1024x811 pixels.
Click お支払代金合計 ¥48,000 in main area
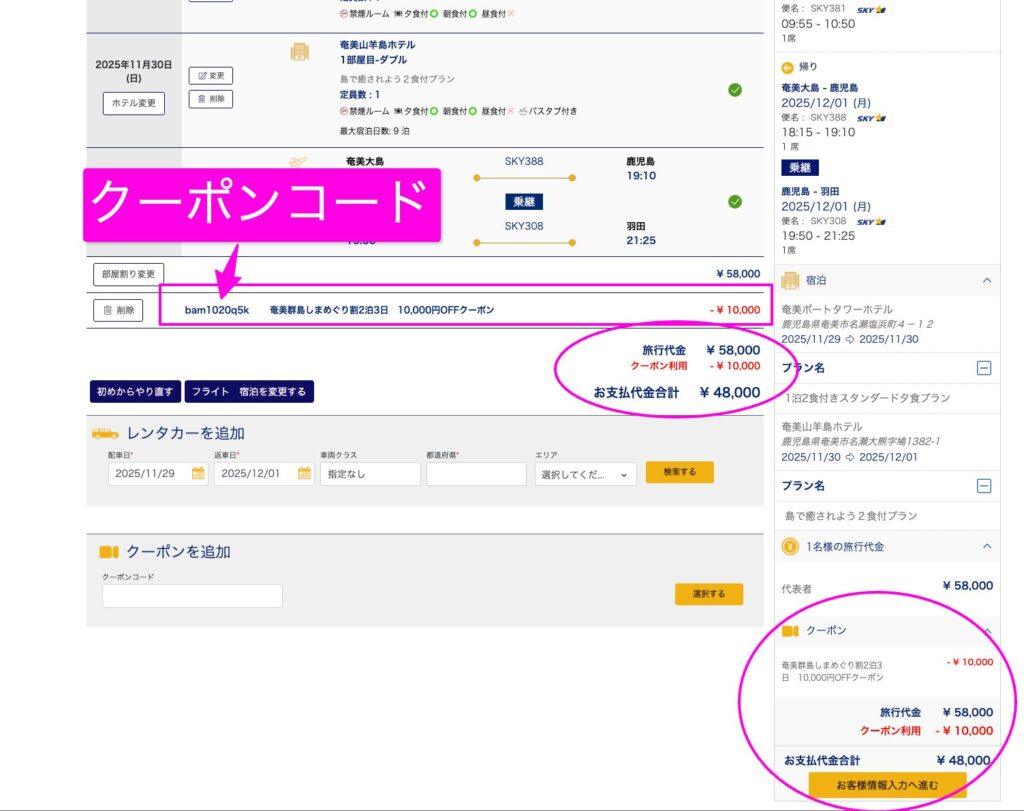tap(677, 392)
